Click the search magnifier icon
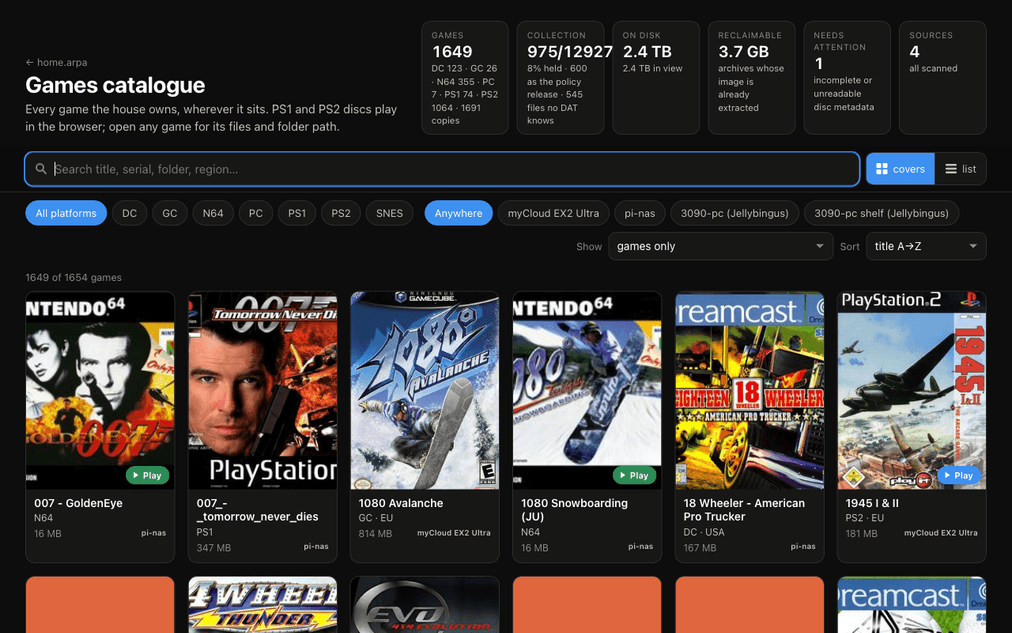1012x633 pixels. (x=41, y=169)
